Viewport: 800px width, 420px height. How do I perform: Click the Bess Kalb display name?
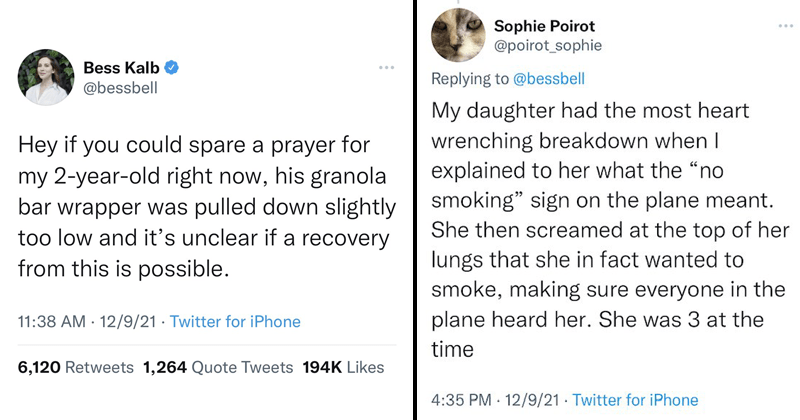130,68
